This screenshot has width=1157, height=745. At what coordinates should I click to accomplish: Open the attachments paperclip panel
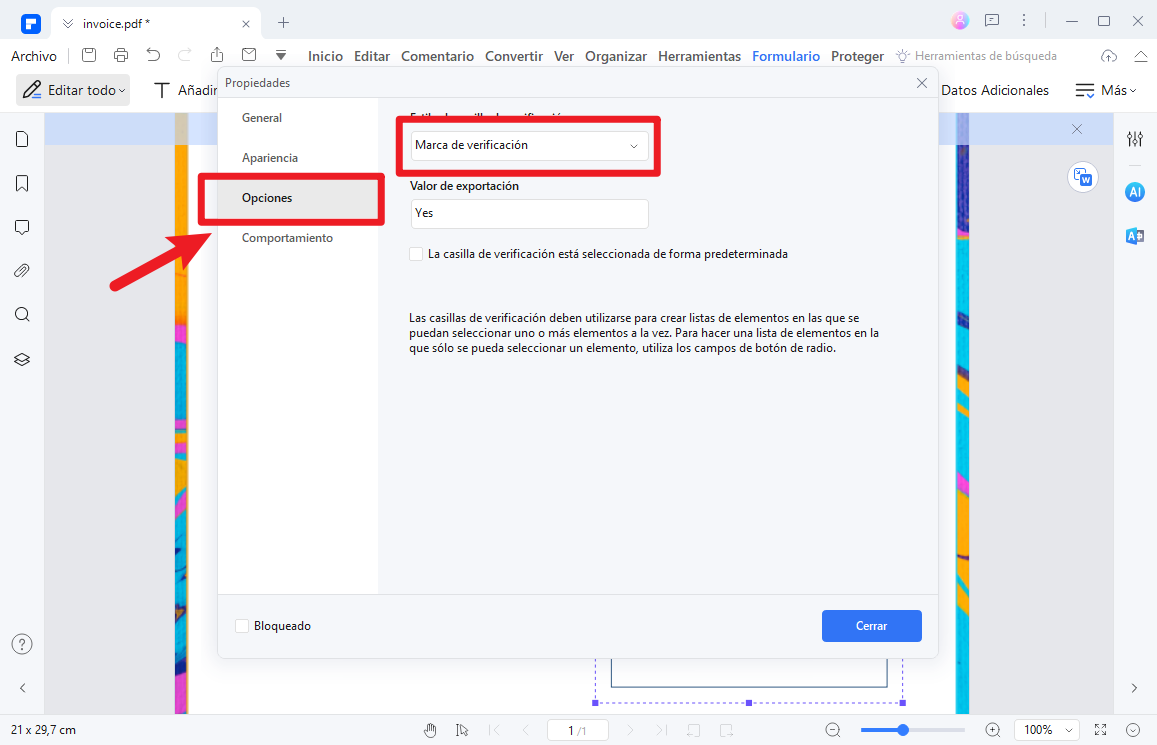point(22,271)
